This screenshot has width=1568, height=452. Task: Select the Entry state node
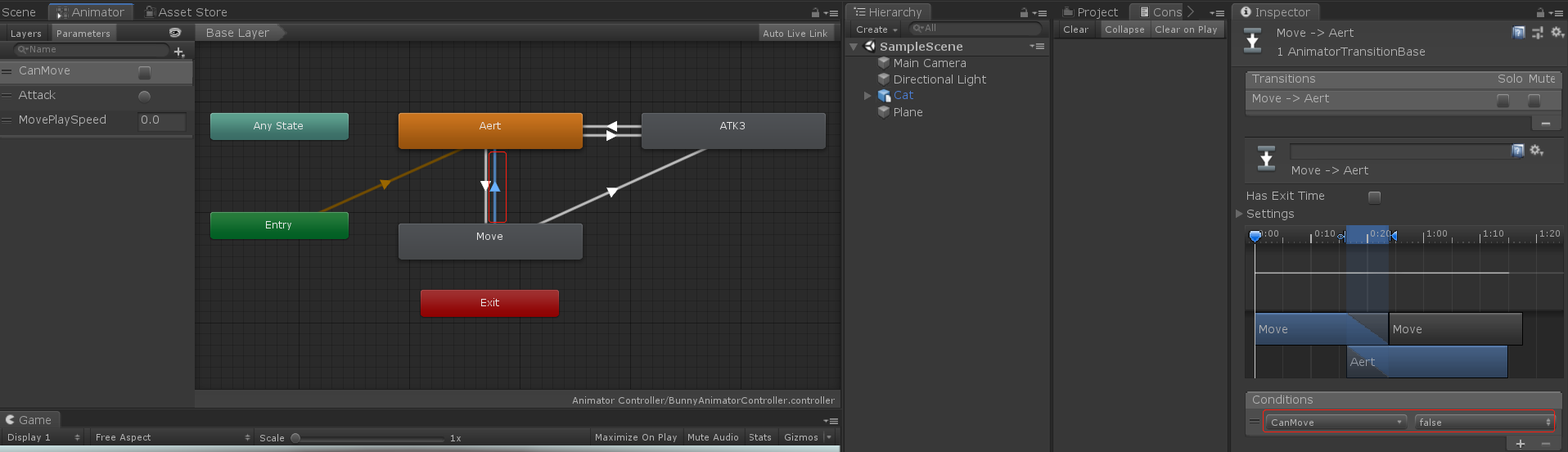[279, 225]
